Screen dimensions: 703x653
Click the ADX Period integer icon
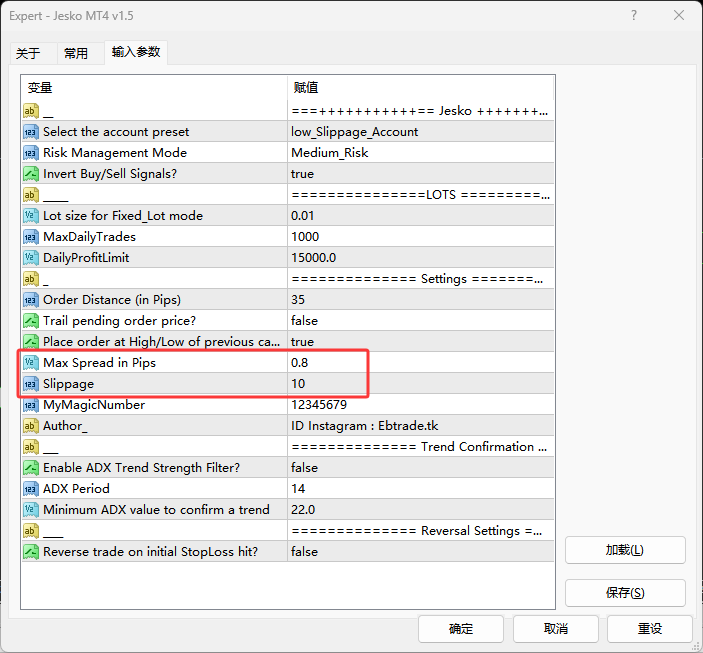point(31,489)
